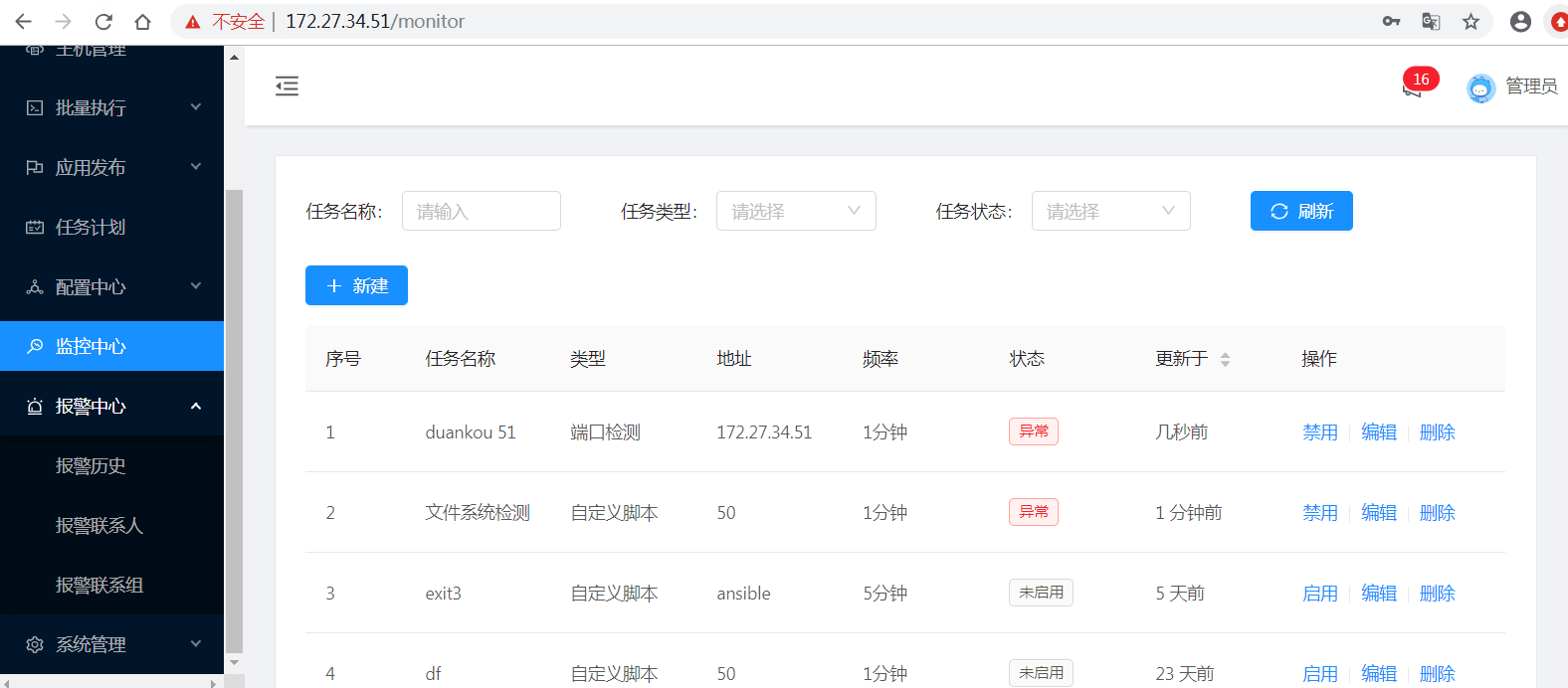Disable 文件系统检测 task with 禁用

click(x=1320, y=513)
